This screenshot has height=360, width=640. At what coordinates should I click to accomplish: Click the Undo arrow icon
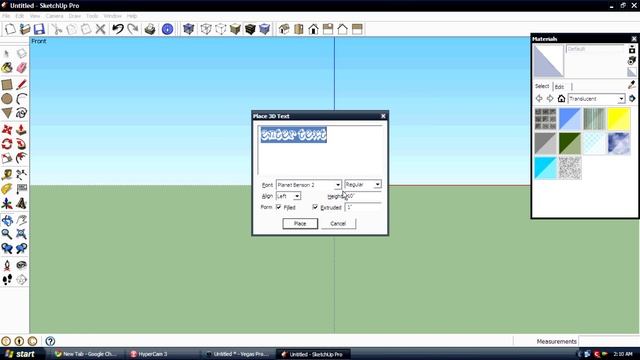coord(118,29)
